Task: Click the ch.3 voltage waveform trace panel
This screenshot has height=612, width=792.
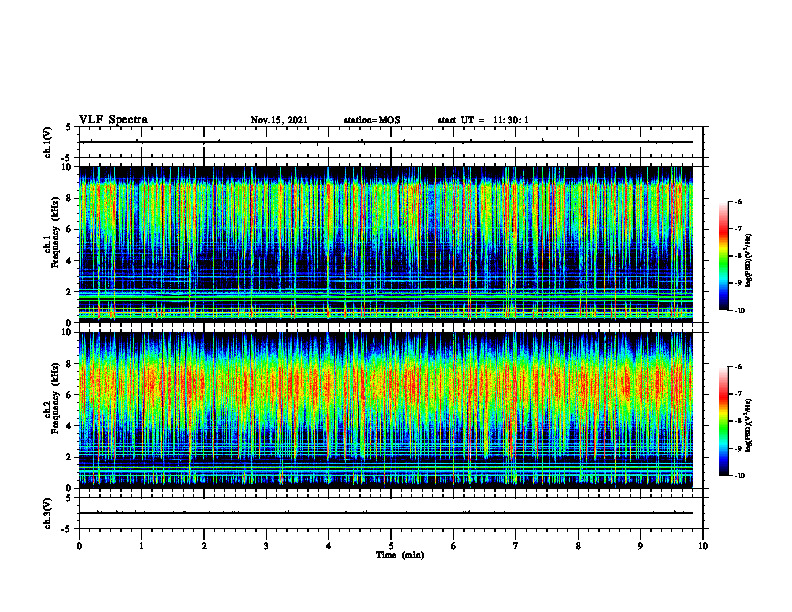Action: coord(391,513)
